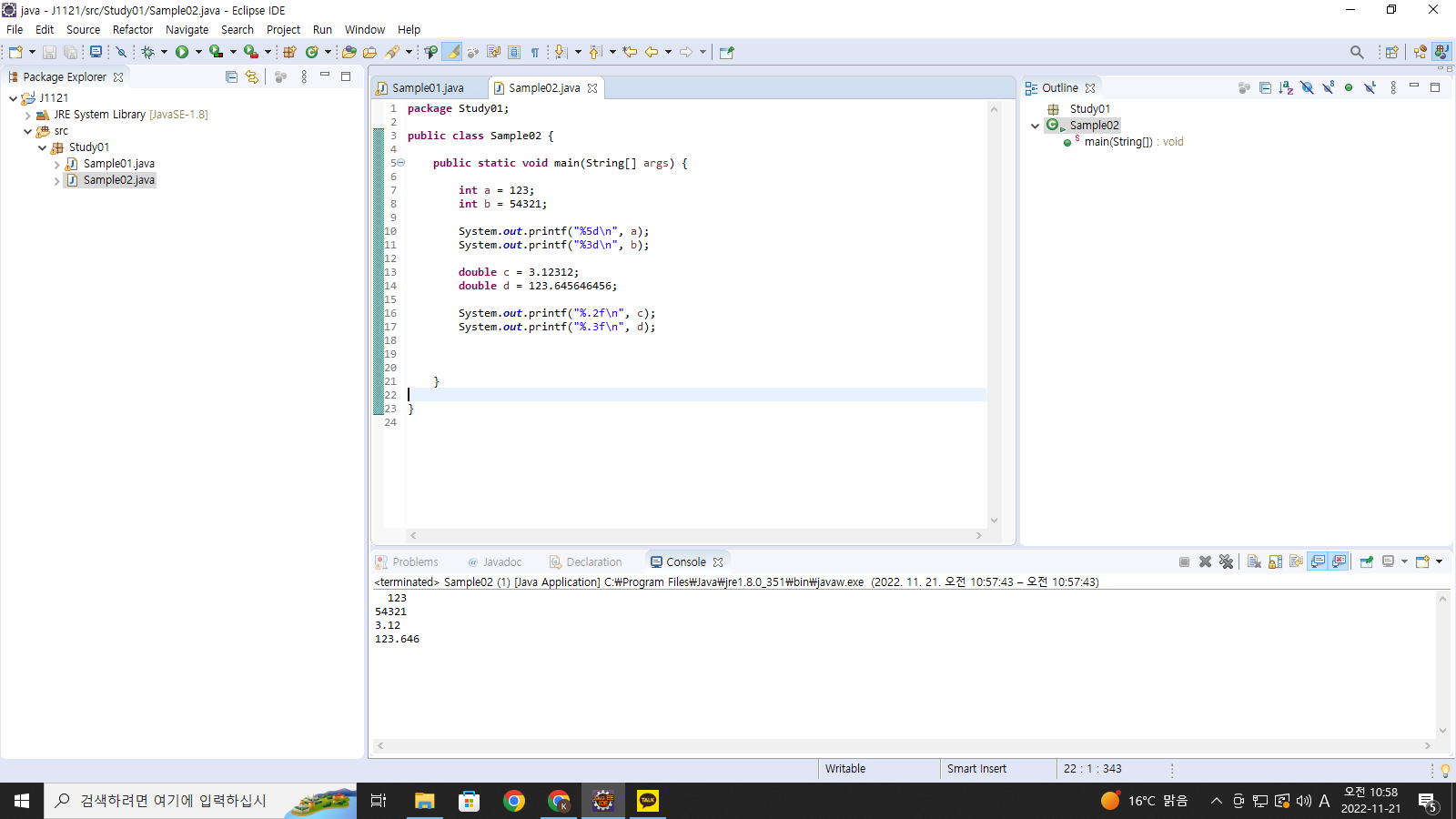Screen dimensions: 1456x819
Task: Click the Open Type icon
Action: 349,52
